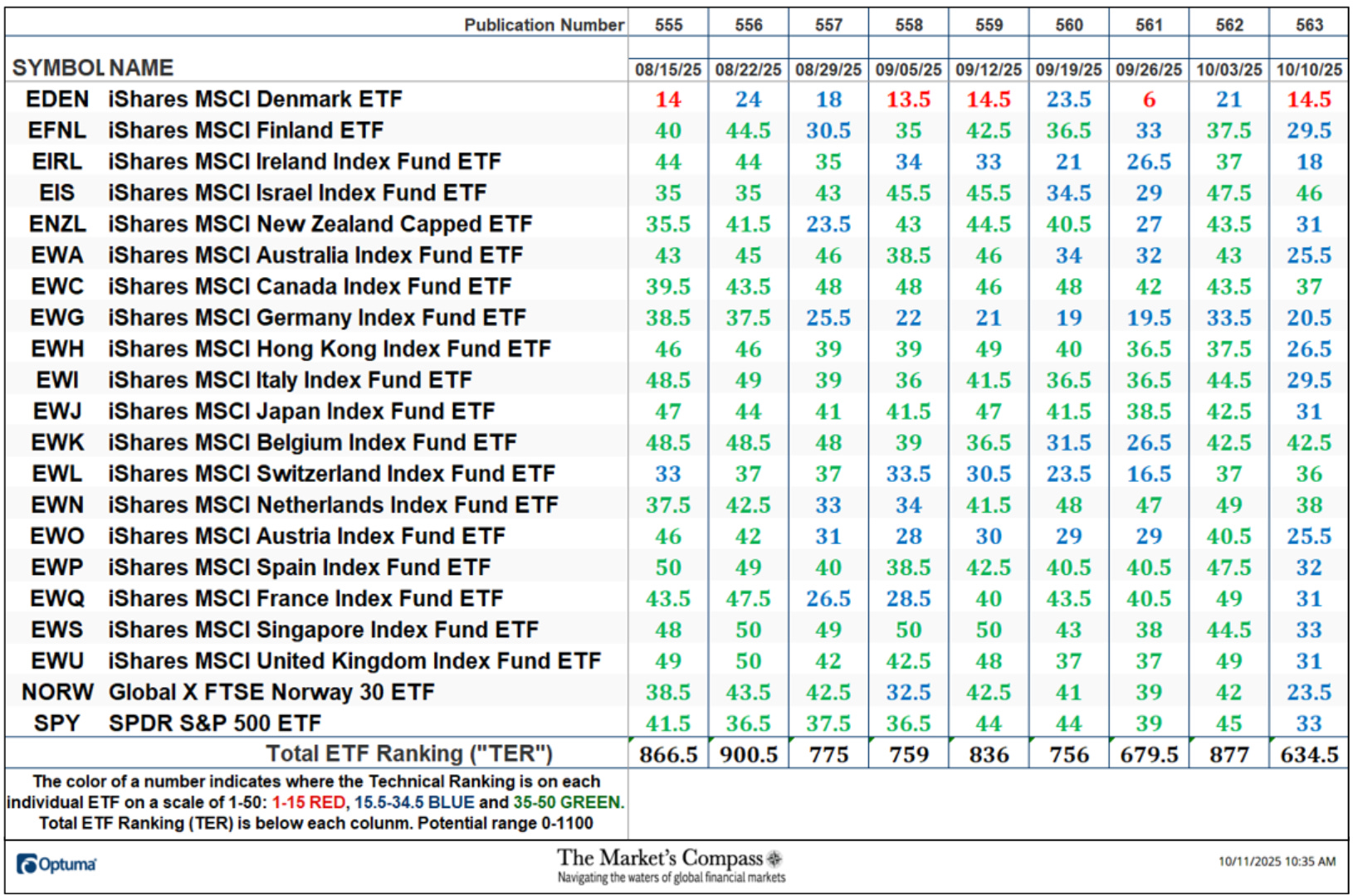The image size is (1353, 896).
Task: Click SPY's 45 value for 10/03/25
Action: (1228, 723)
